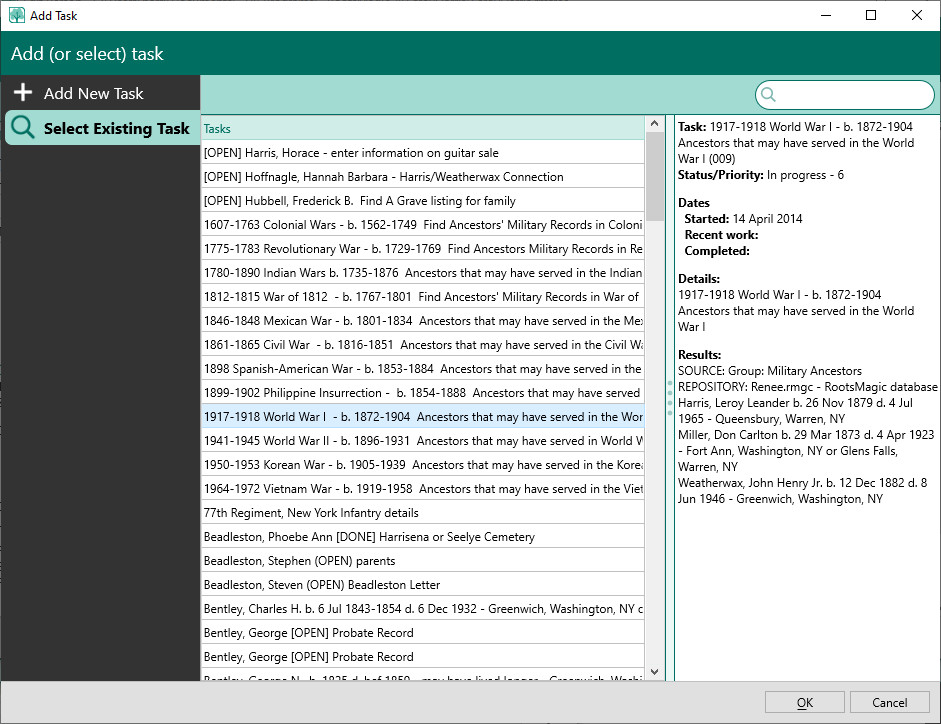Viewport: 941px width, 724px height.
Task: Type in the task search field
Action: pyautogui.click(x=853, y=95)
